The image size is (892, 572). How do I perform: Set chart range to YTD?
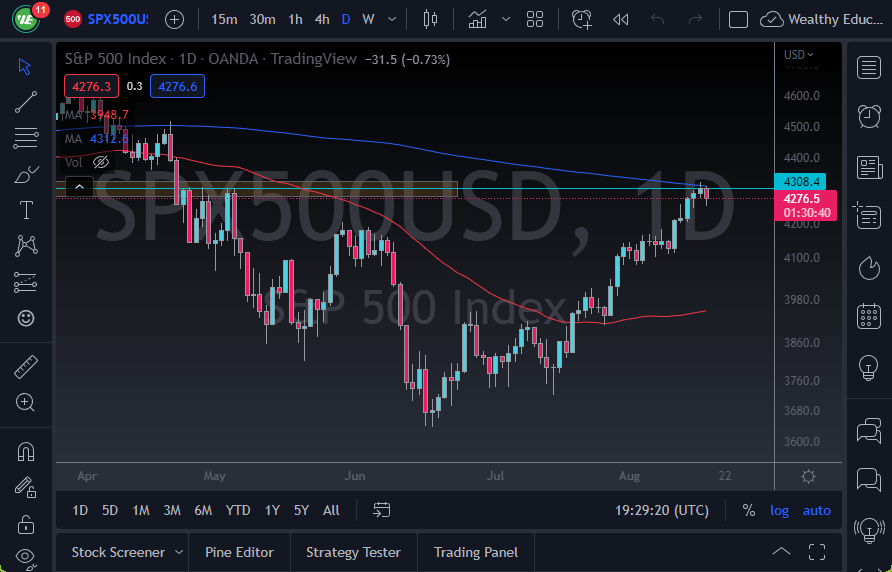[238, 510]
